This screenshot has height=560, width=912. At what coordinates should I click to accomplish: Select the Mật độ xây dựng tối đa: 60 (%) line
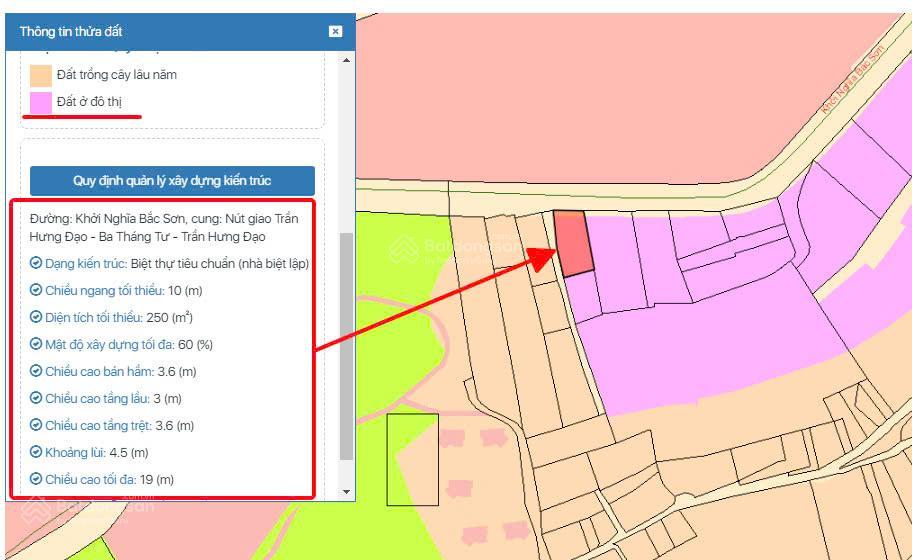pos(129,344)
